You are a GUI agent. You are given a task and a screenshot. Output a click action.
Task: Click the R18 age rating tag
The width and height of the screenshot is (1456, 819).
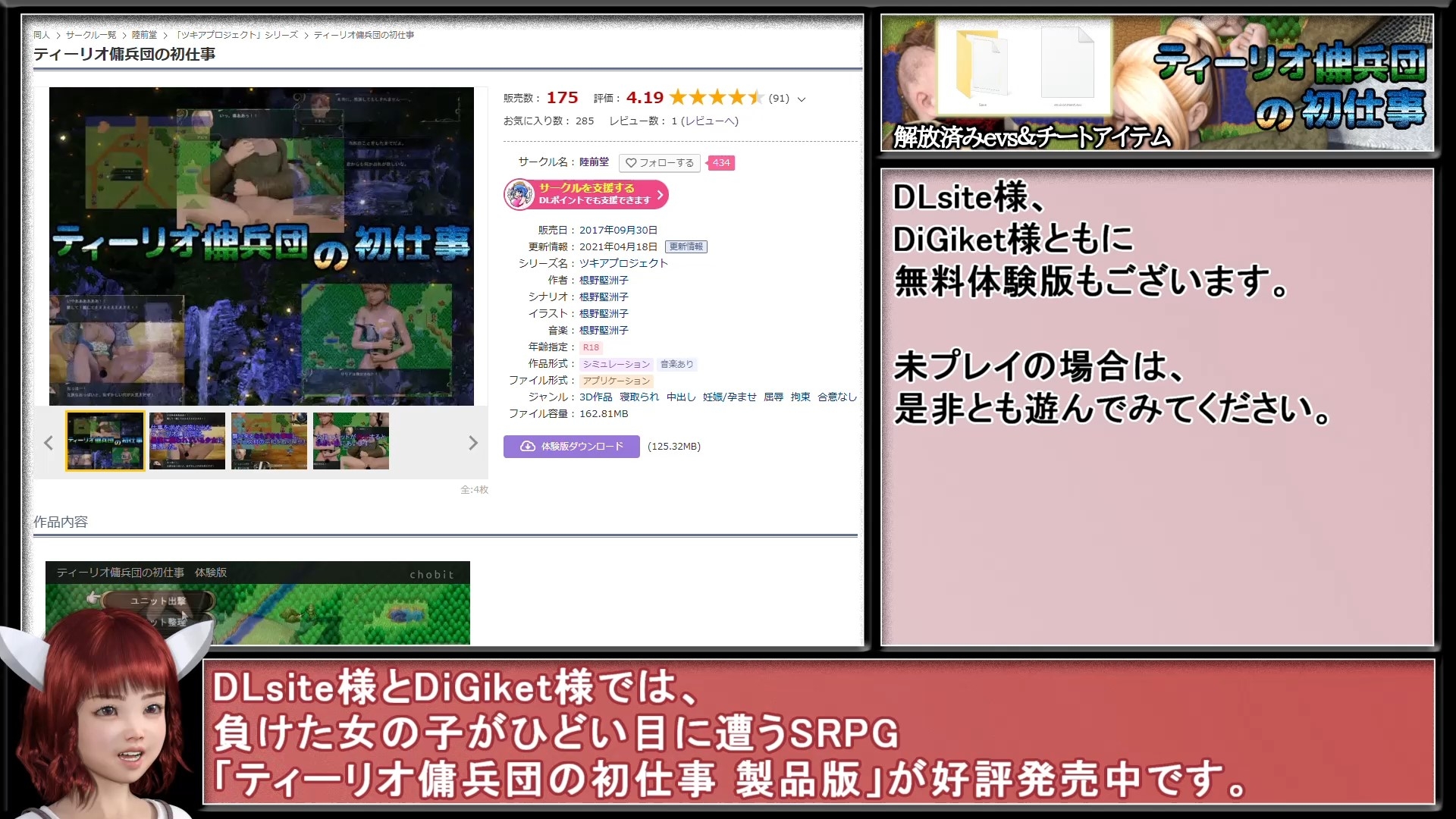(591, 347)
